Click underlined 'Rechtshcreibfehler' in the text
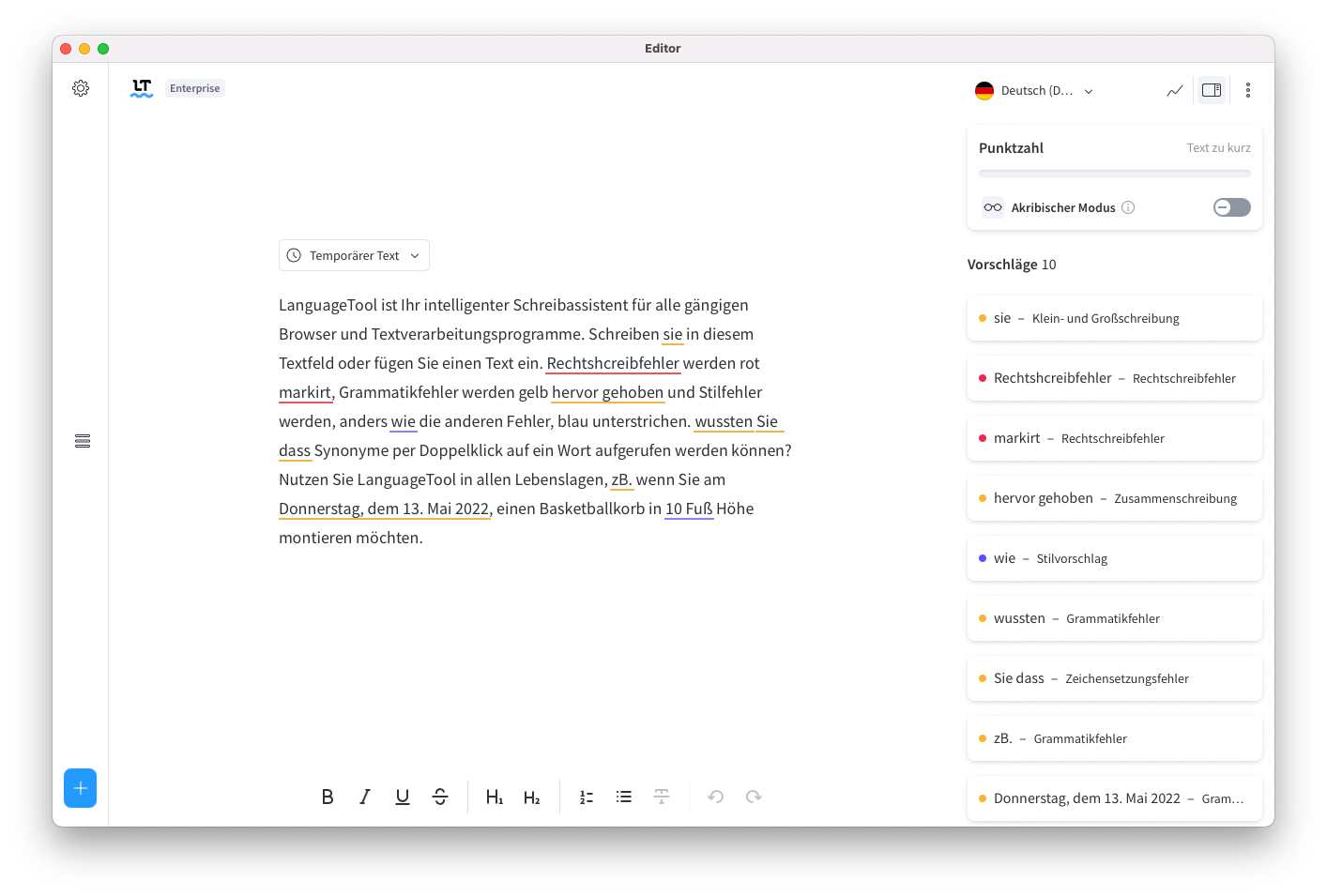Screen dimensions: 1327x896 point(613,363)
